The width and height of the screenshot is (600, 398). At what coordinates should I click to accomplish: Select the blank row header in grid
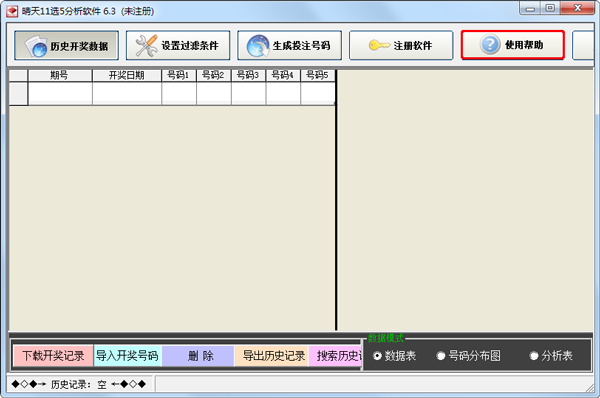18,93
